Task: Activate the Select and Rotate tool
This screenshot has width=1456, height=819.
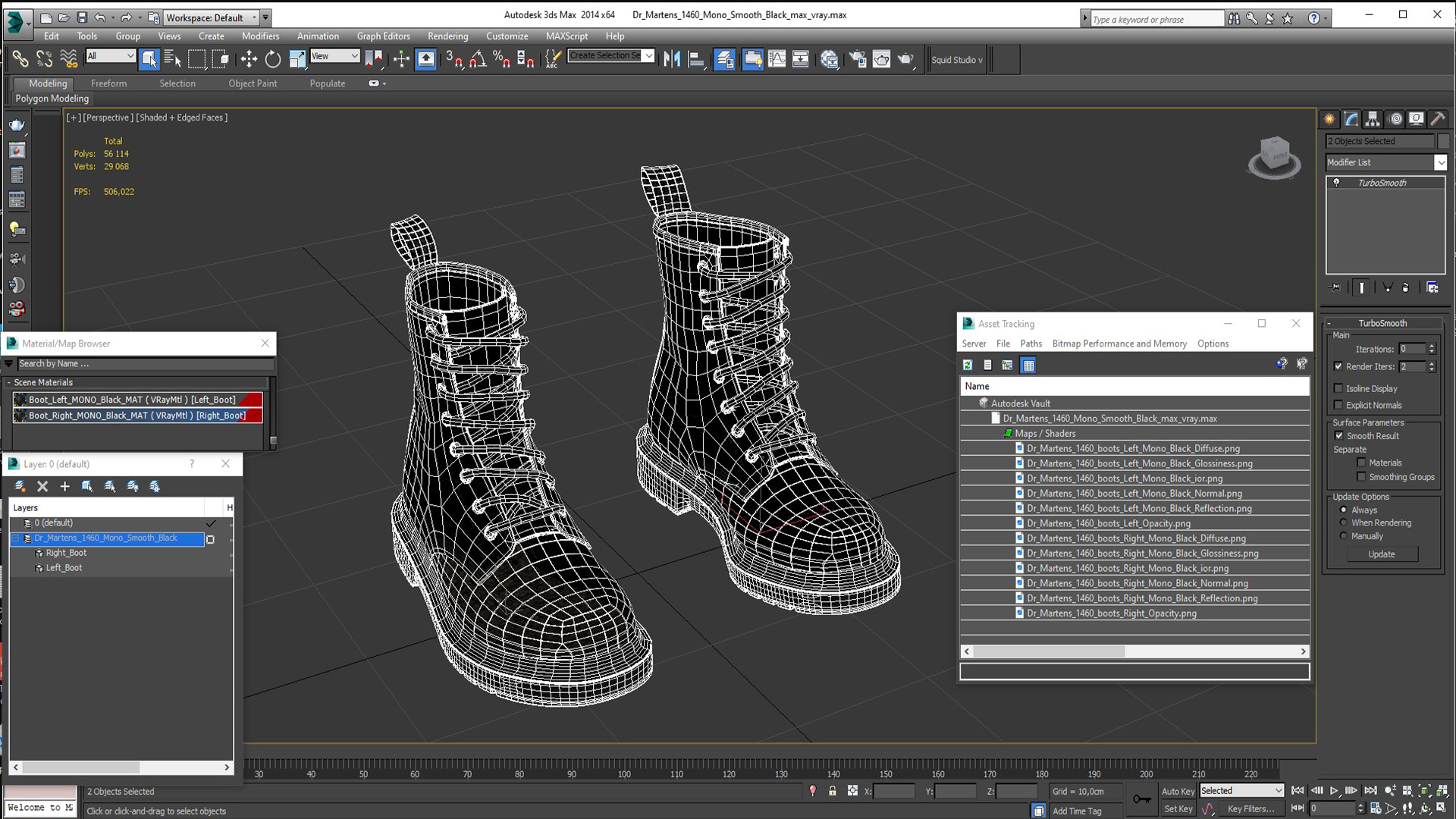Action: (273, 59)
